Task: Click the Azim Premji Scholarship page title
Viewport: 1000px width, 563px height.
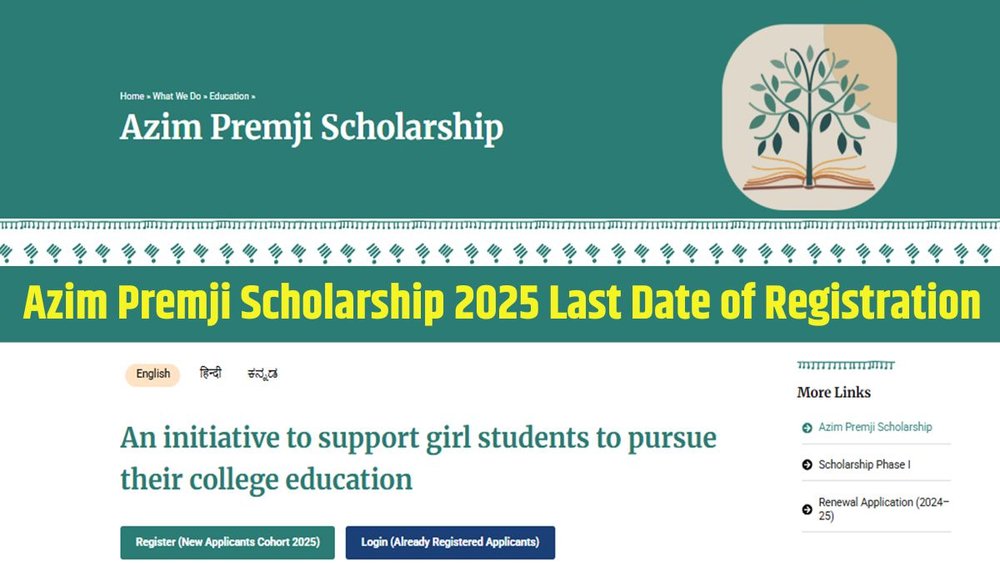Action: pyautogui.click(x=311, y=127)
